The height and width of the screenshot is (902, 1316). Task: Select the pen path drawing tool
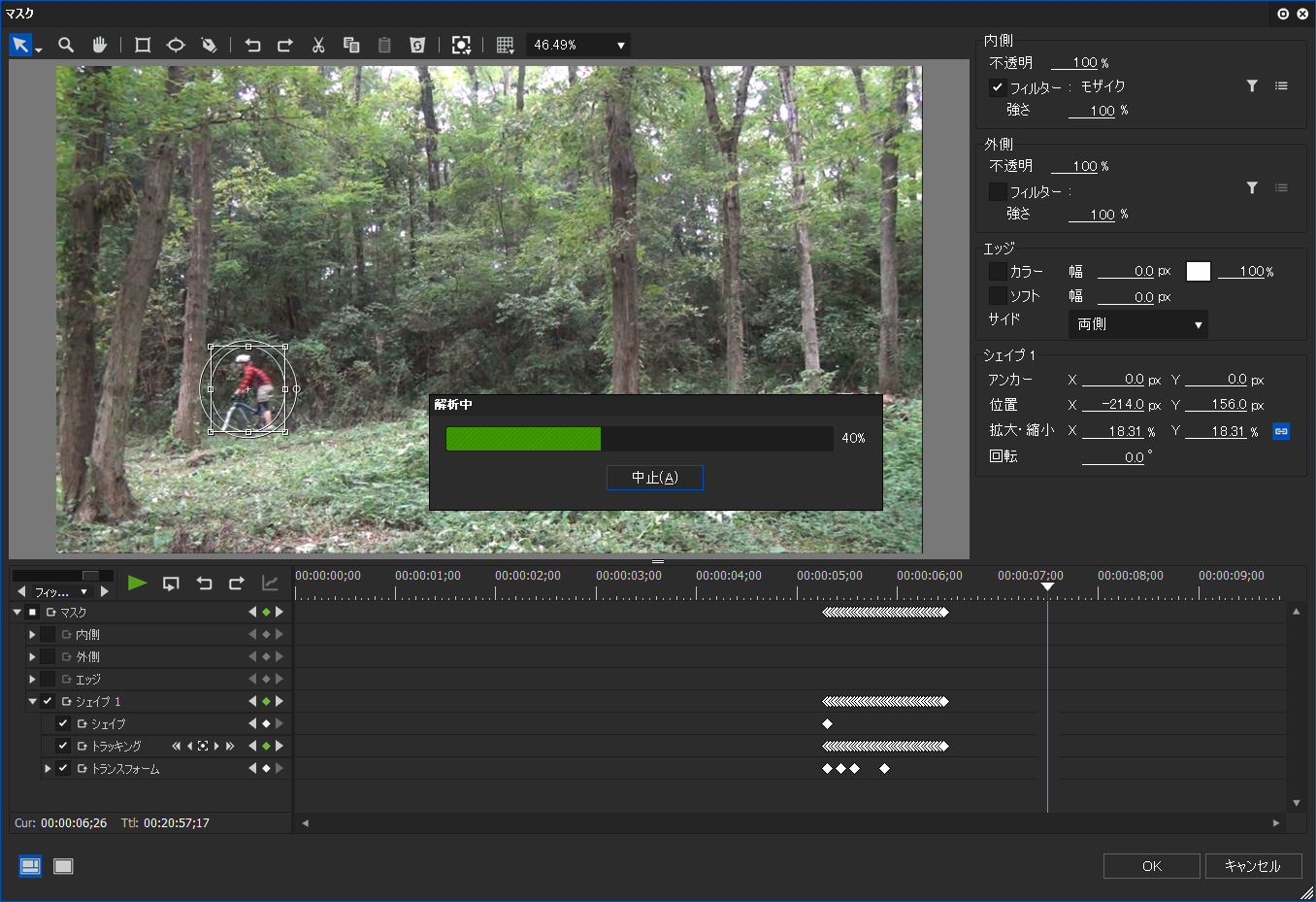tap(209, 45)
